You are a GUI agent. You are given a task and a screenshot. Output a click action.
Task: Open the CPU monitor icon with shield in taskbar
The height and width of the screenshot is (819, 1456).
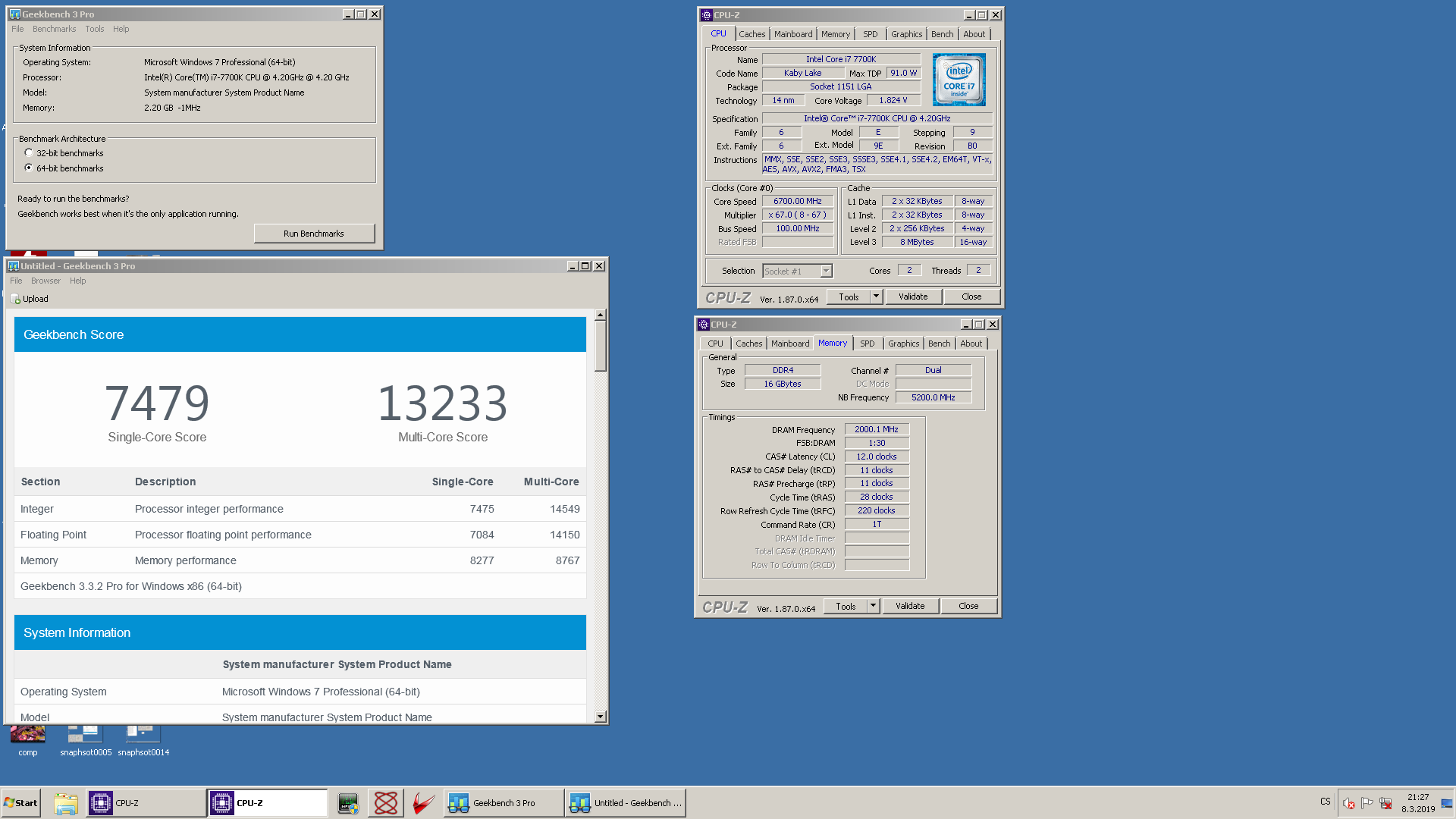[348, 803]
